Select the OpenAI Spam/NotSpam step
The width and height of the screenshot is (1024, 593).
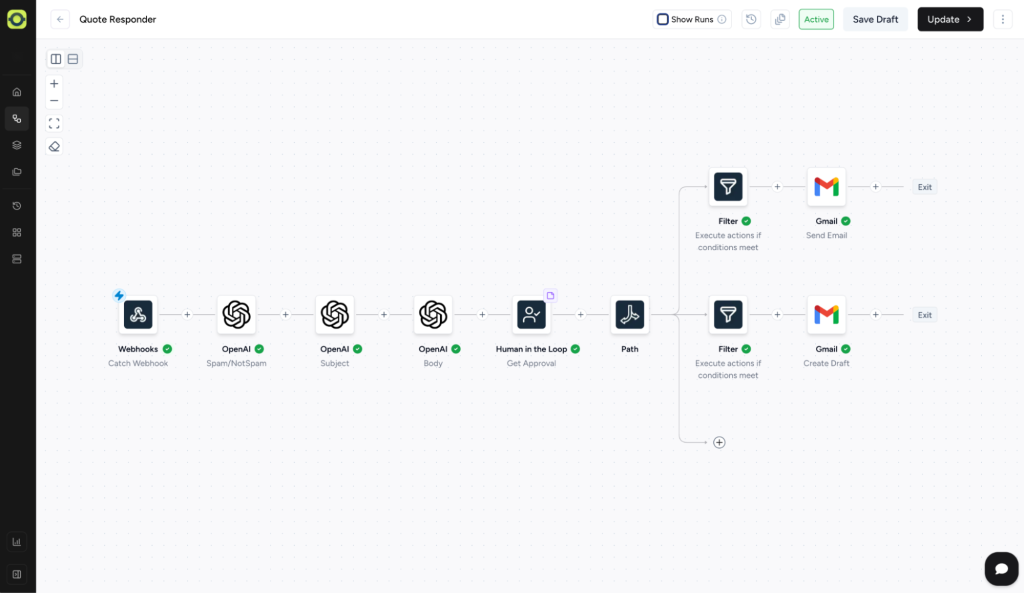click(x=236, y=315)
